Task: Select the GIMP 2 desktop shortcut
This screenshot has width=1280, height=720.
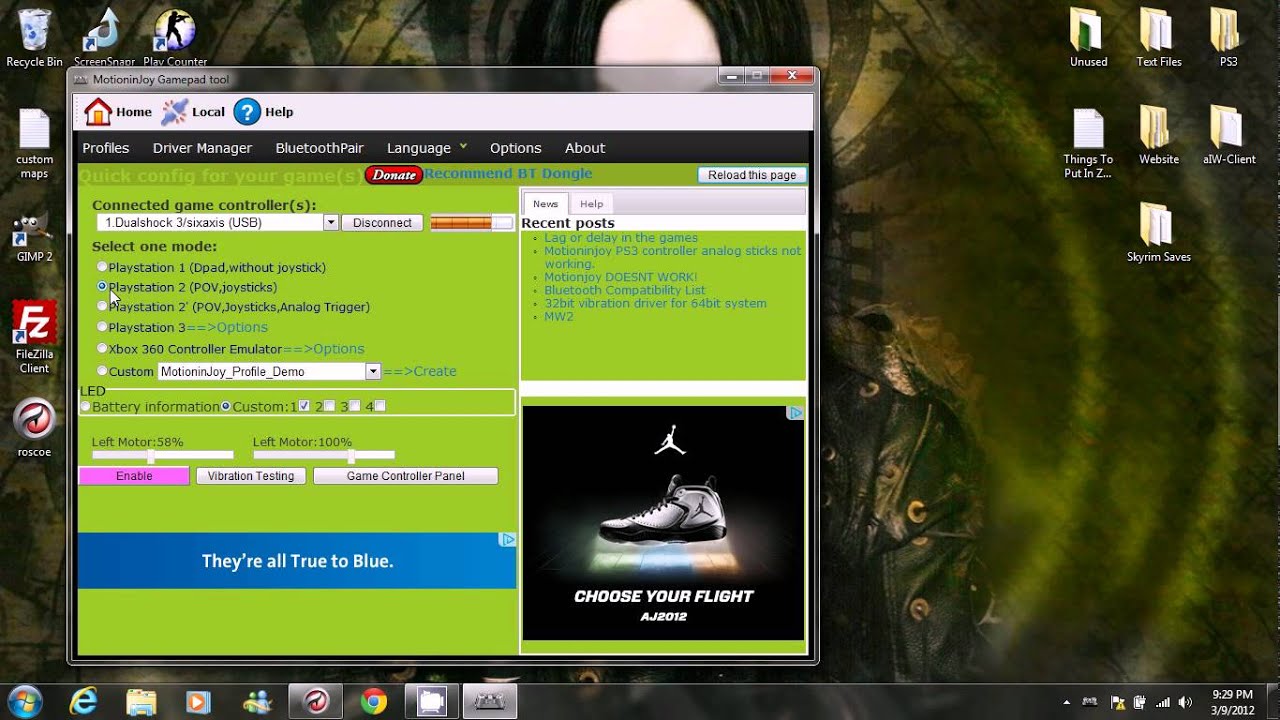Action: [x=34, y=238]
